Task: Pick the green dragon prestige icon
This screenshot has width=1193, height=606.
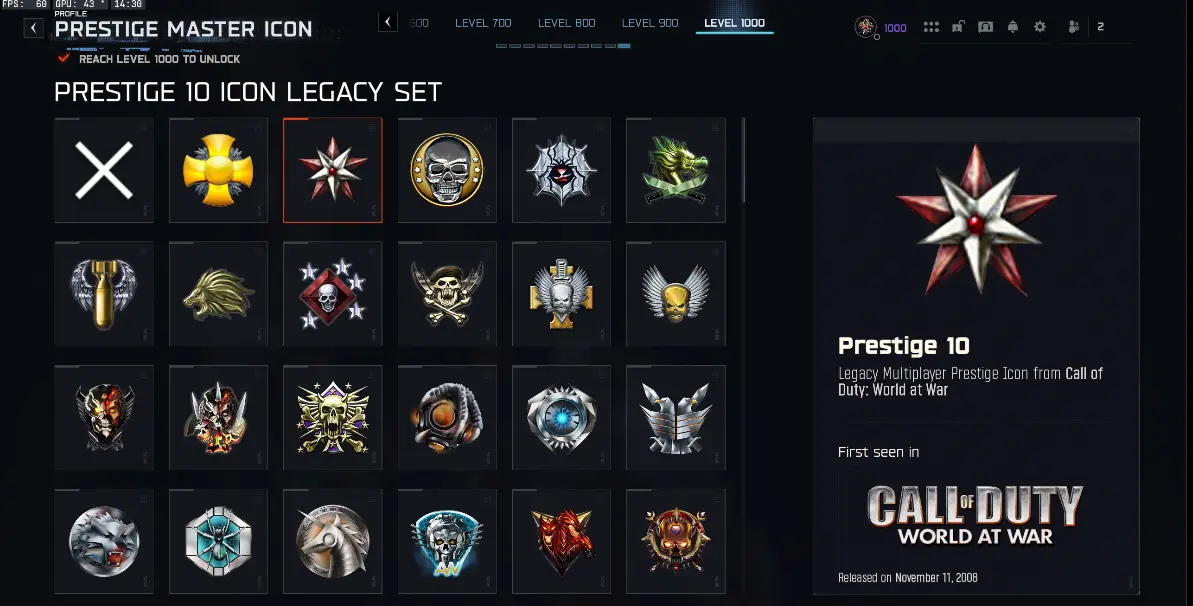Action: pyautogui.click(x=676, y=170)
